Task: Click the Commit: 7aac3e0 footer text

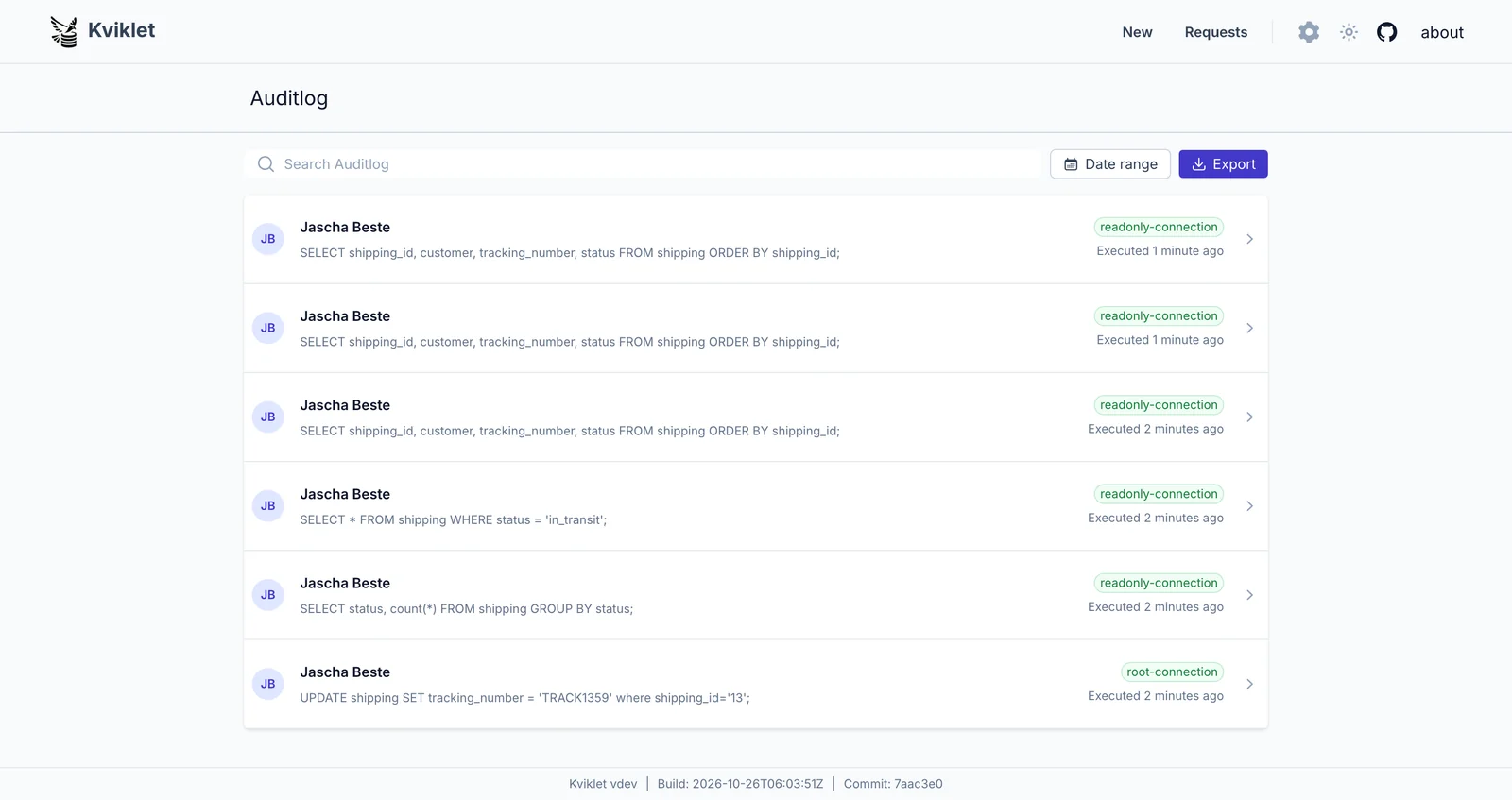Action: coord(893,784)
